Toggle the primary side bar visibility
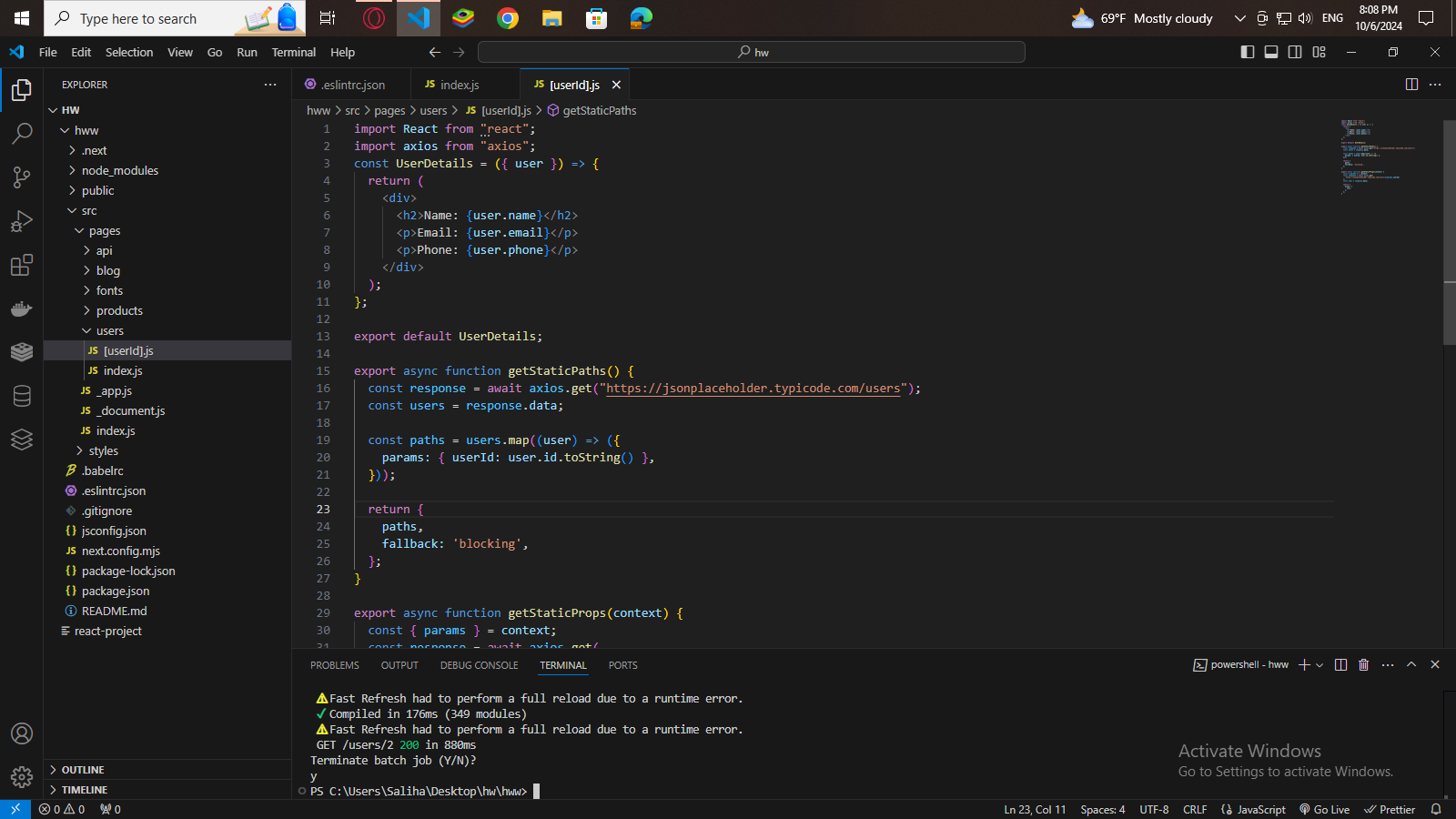Image resolution: width=1456 pixels, height=819 pixels. [x=1248, y=52]
